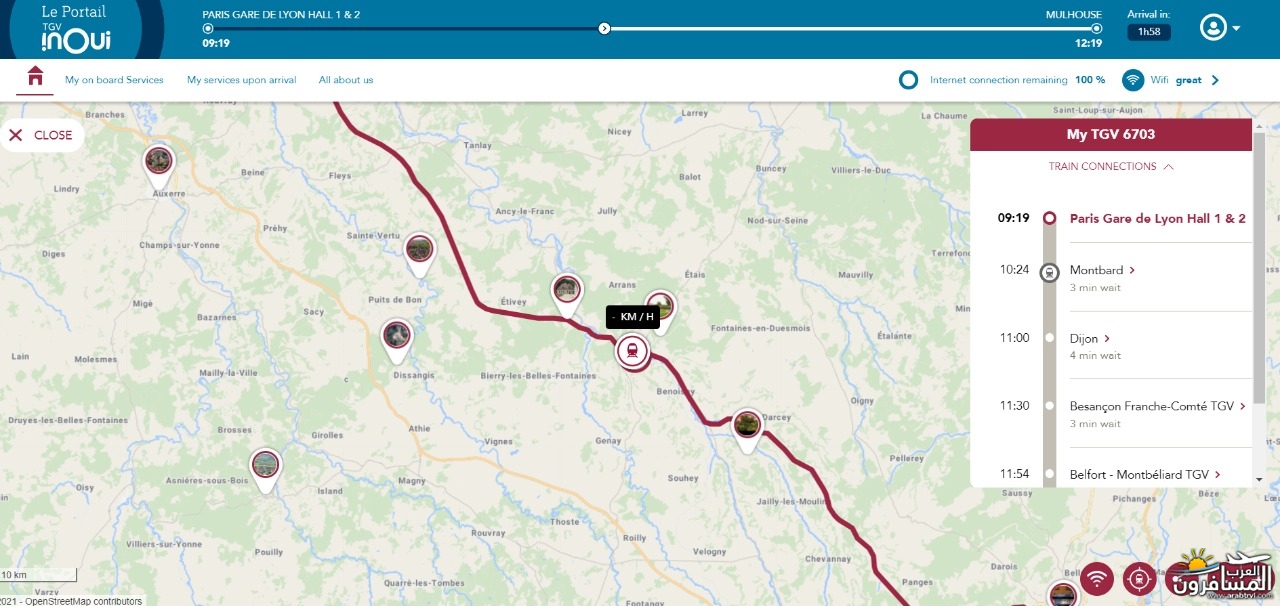Screen dimensions: 1280x606
Task: Open the photo pin near Asnières-sous-Bois
Action: pyautogui.click(x=265, y=468)
